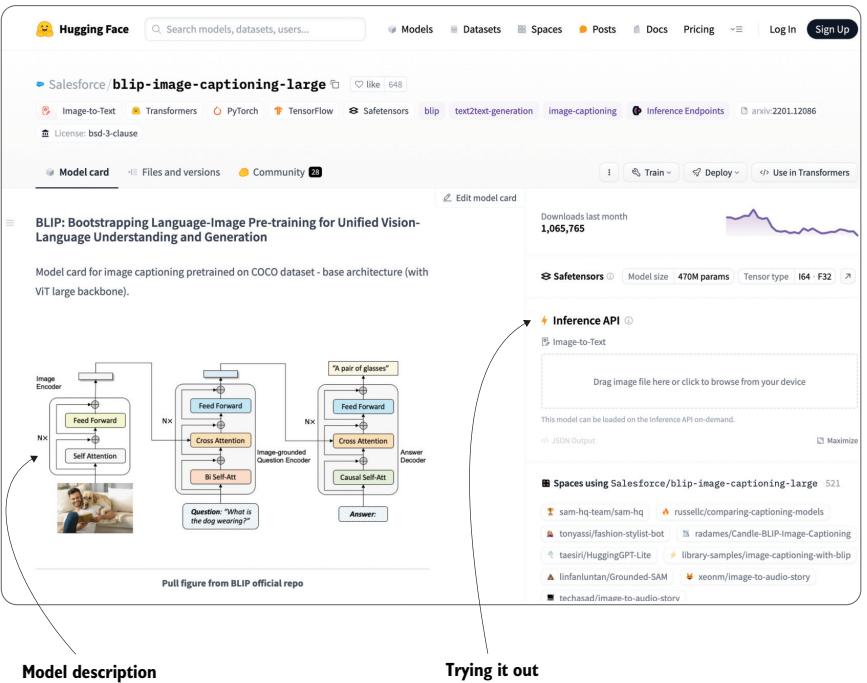Click the Use in Transformers button

805,172
